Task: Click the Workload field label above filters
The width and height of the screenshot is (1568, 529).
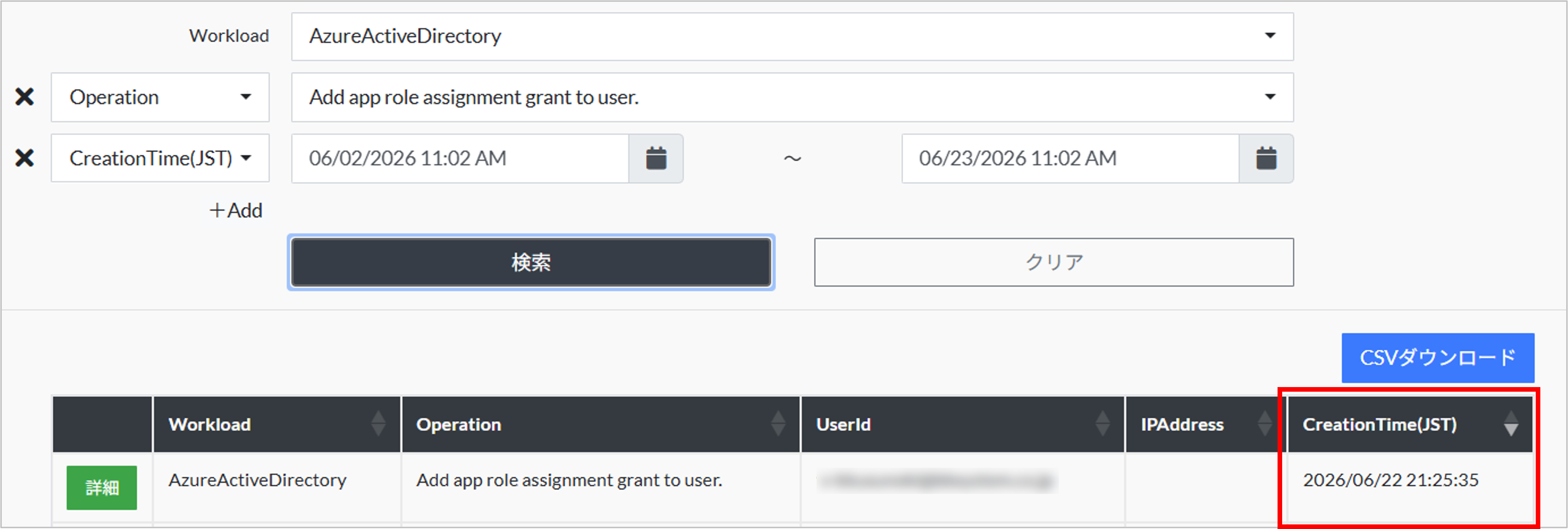Action: tap(229, 36)
